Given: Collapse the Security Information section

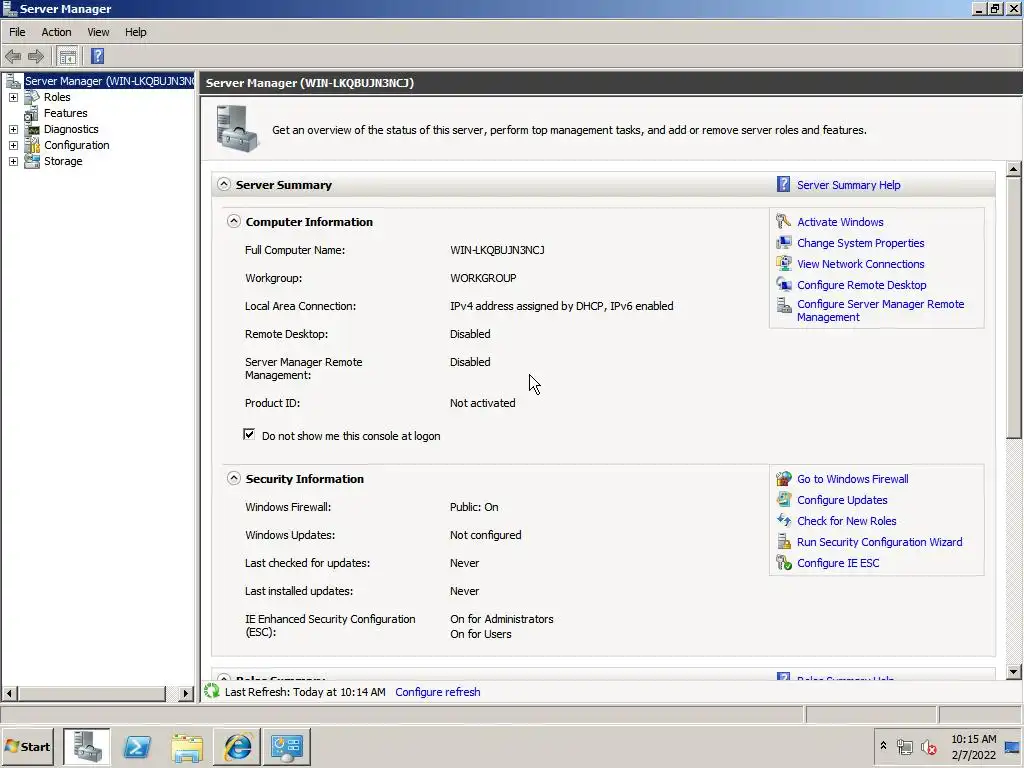Looking at the screenshot, I should [234, 478].
